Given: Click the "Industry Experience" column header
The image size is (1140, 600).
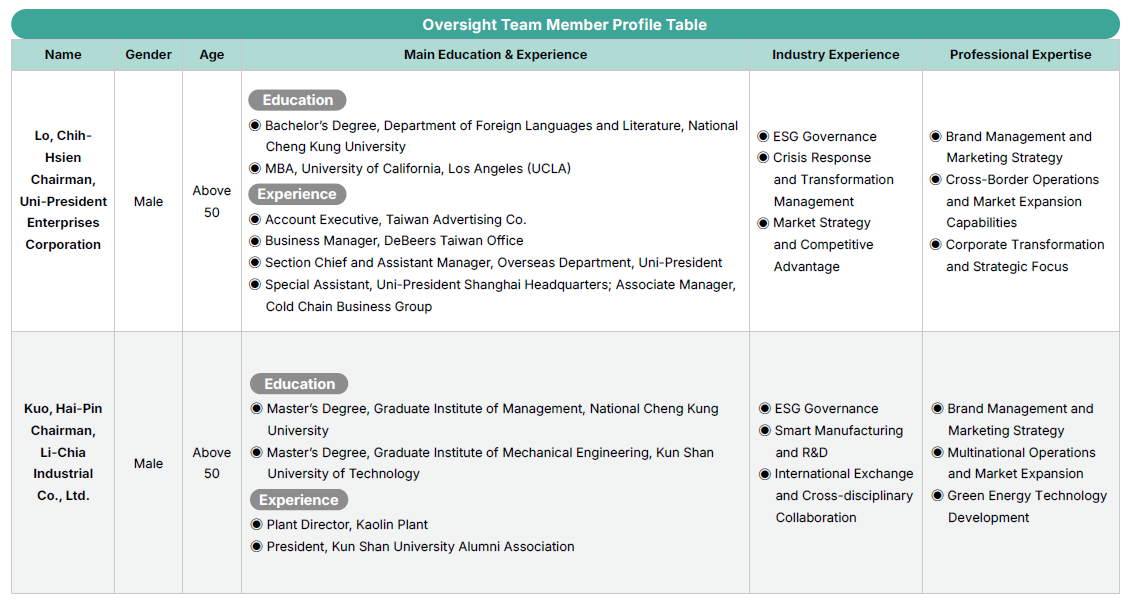Looking at the screenshot, I should pyautogui.click(x=835, y=55).
